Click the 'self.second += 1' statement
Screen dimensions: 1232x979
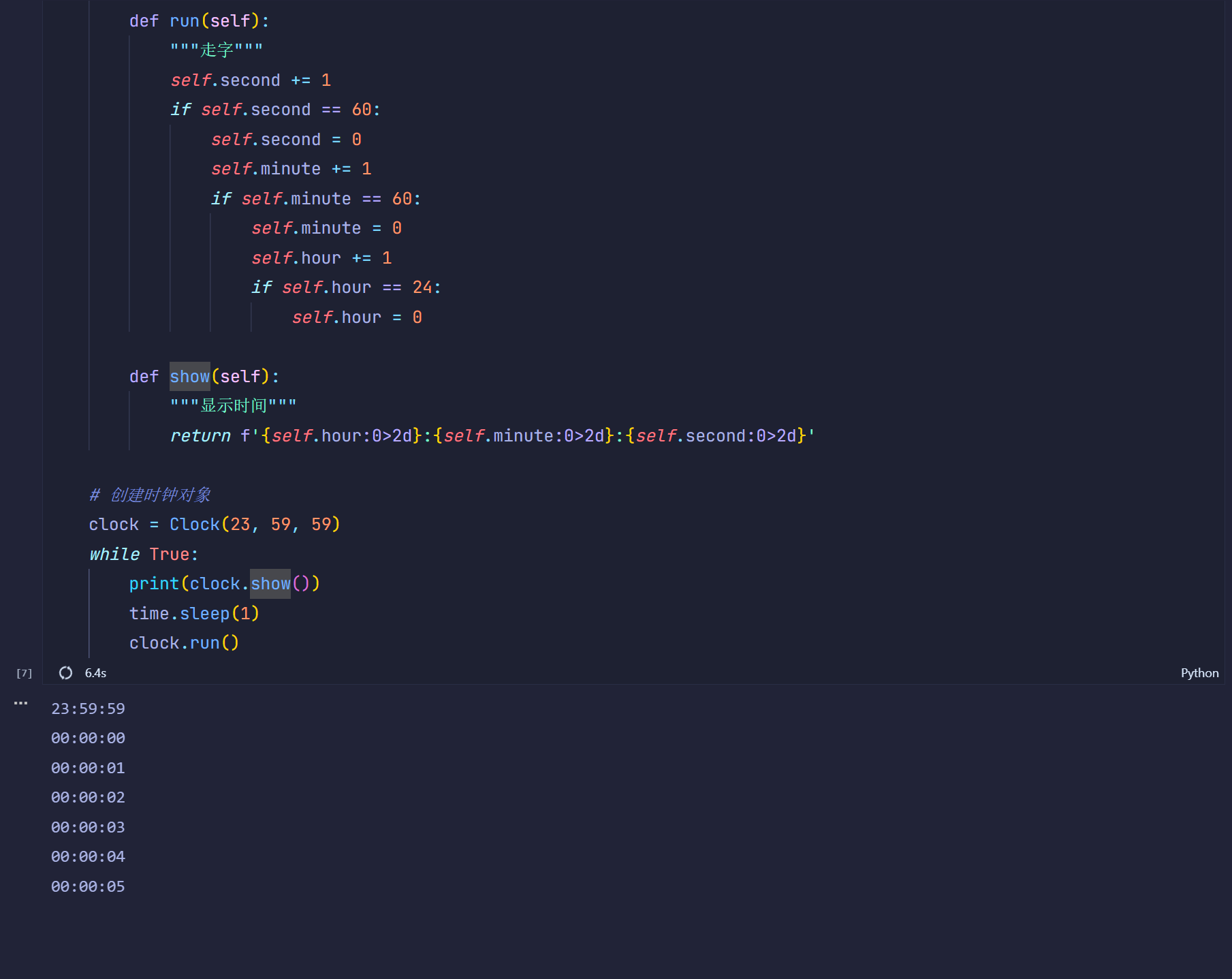click(x=251, y=80)
